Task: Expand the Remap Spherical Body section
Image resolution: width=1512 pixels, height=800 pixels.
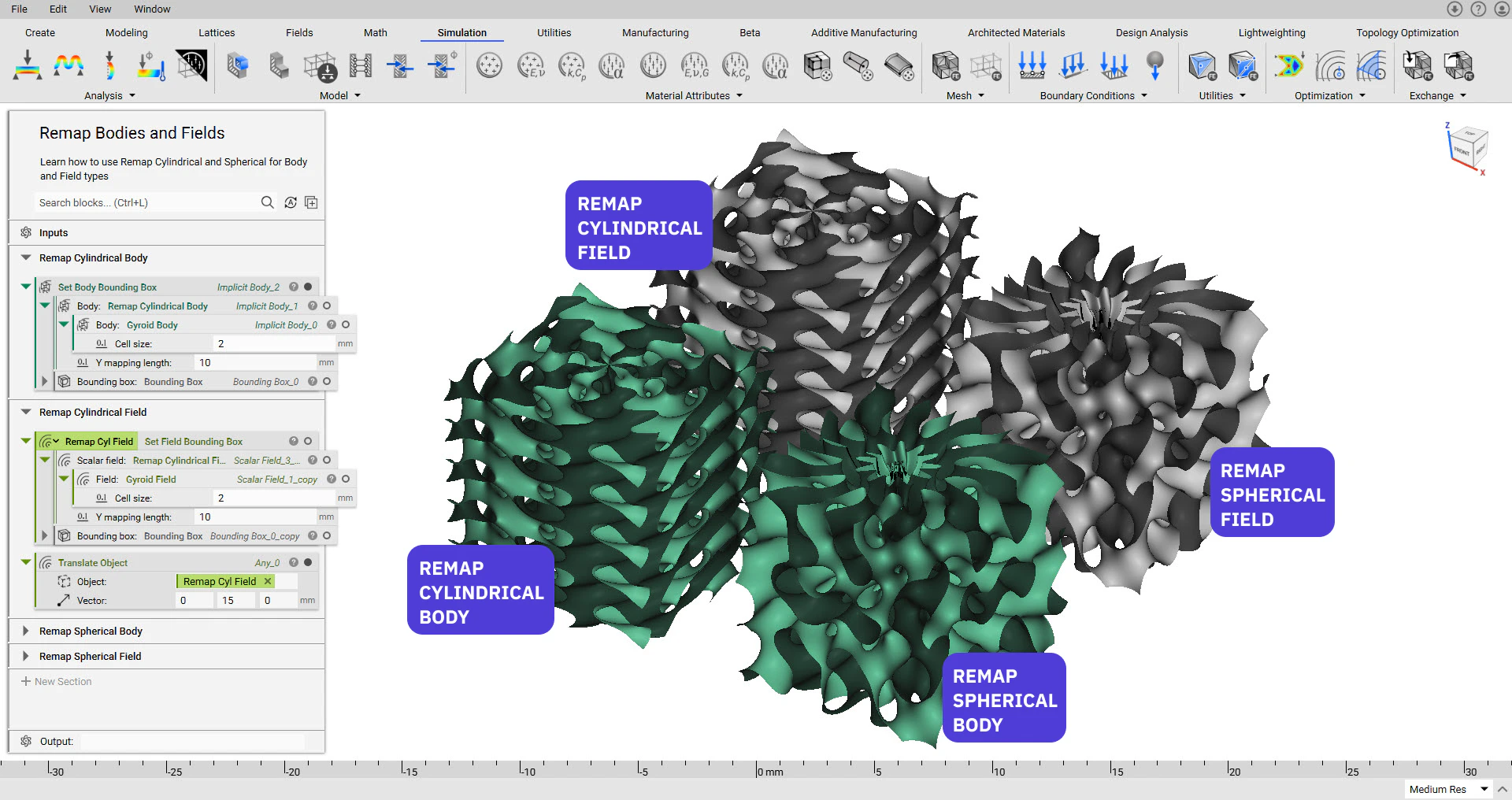Action: pos(24,631)
